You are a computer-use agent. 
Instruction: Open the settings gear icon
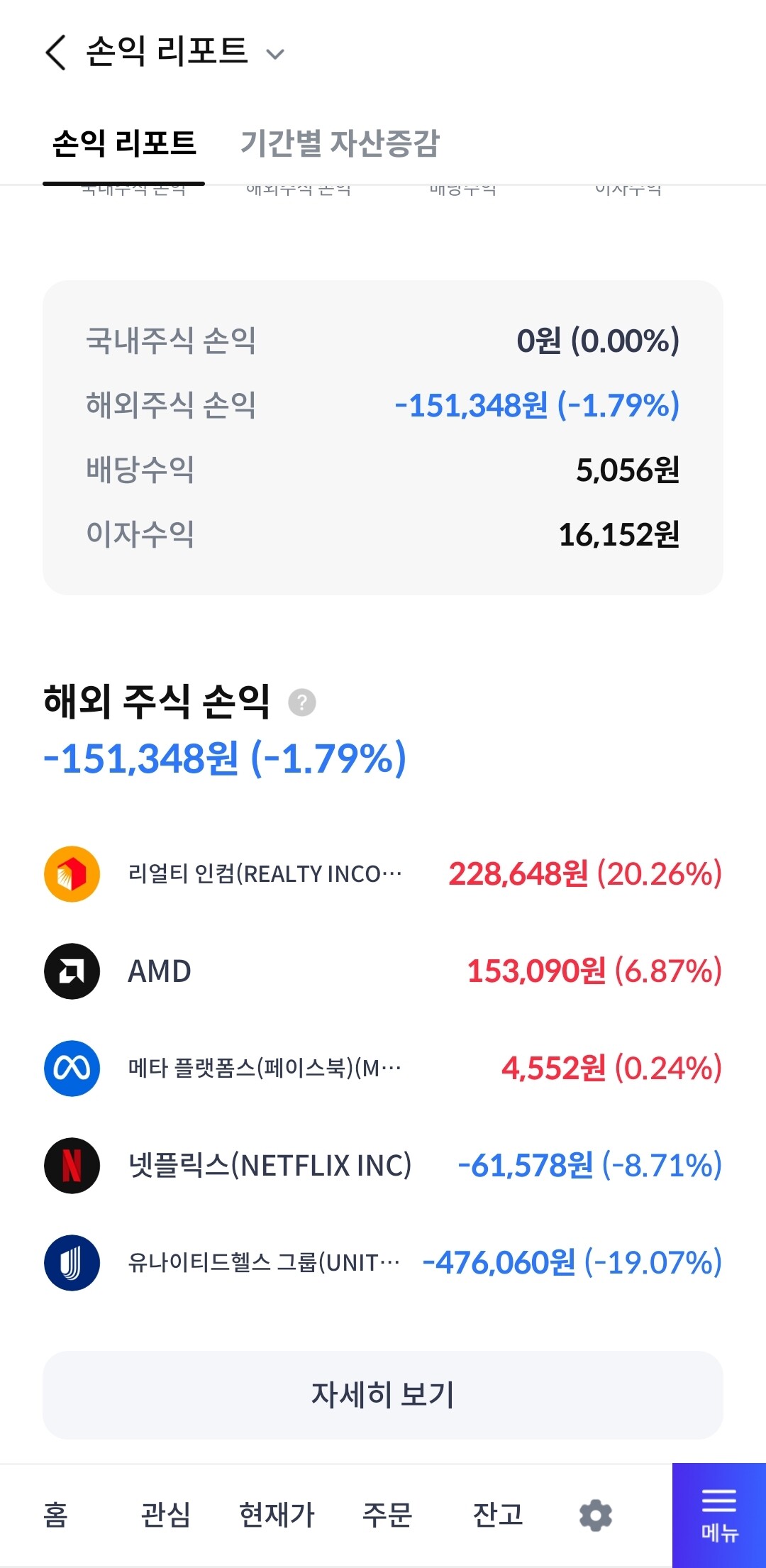point(596,1515)
